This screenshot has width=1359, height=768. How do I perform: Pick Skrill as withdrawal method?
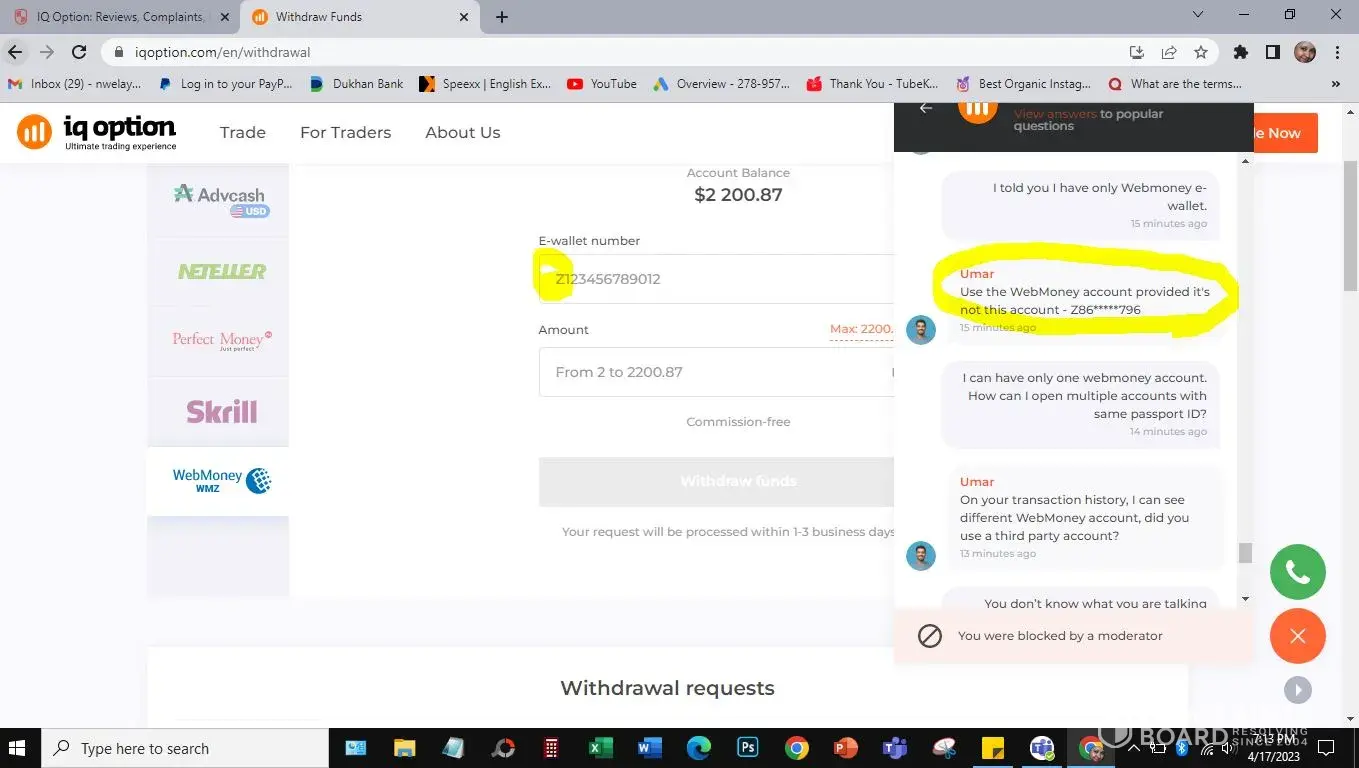(218, 411)
